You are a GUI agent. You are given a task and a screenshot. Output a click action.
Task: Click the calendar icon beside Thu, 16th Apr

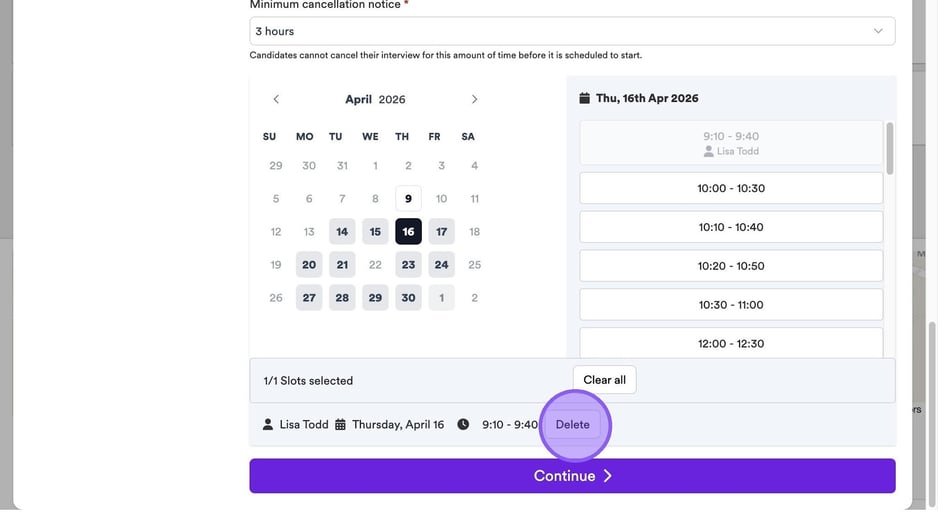coord(585,98)
